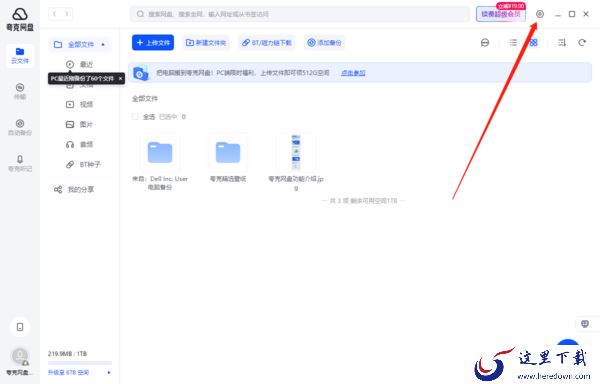Click the 夸克网盘 cloud logo
This screenshot has width=600, height=384.
(x=20, y=15)
